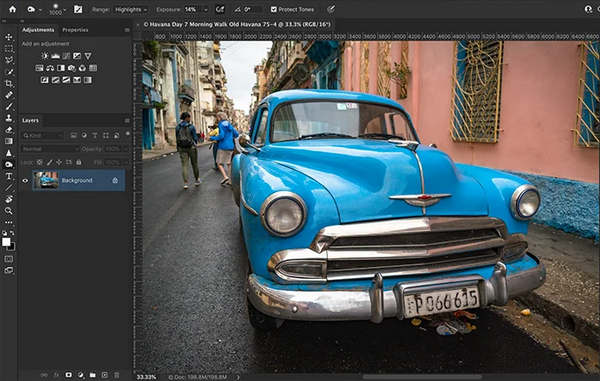Go to the Home screen icon
Image resolution: width=600 pixels, height=381 pixels.
click(x=13, y=9)
